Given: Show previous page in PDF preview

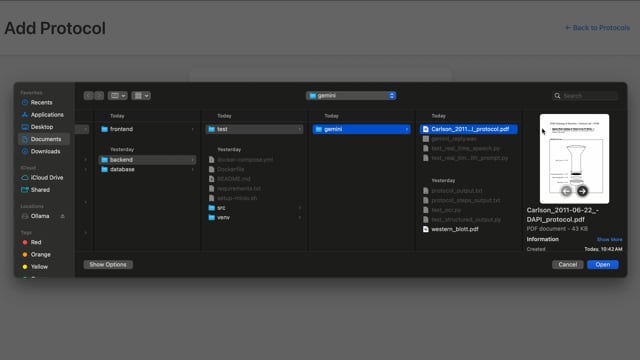Looking at the screenshot, I should coord(566,191).
